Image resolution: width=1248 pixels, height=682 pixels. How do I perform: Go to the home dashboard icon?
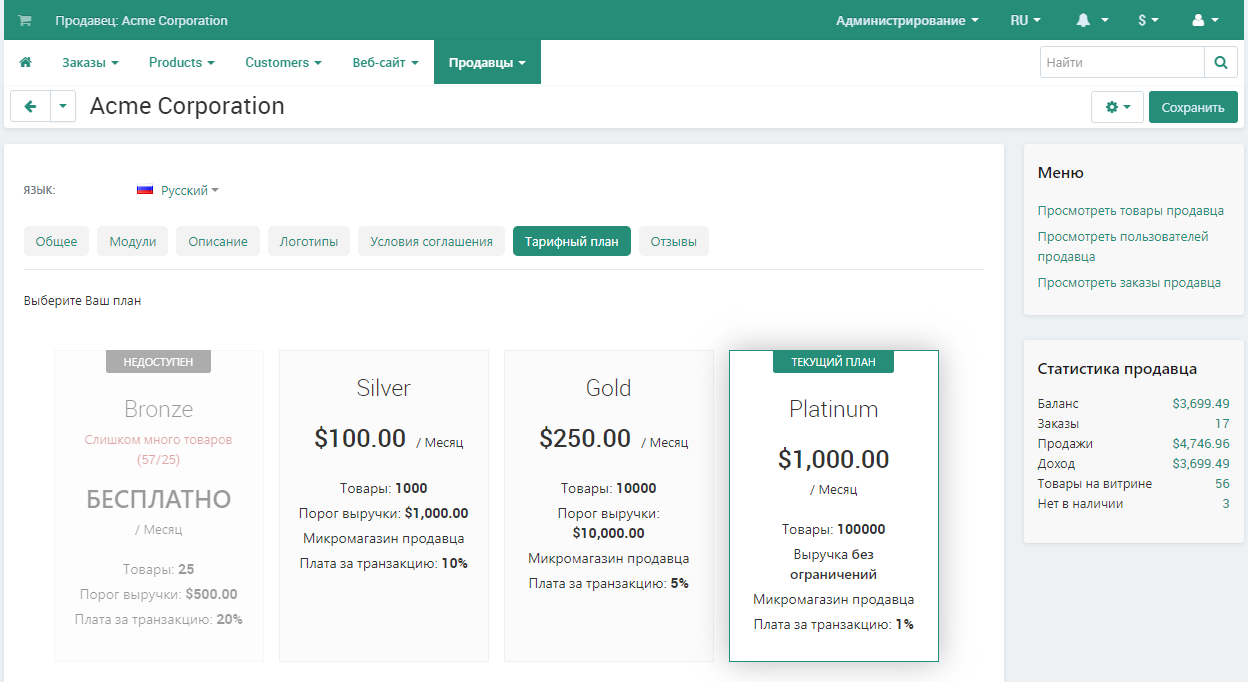point(25,62)
